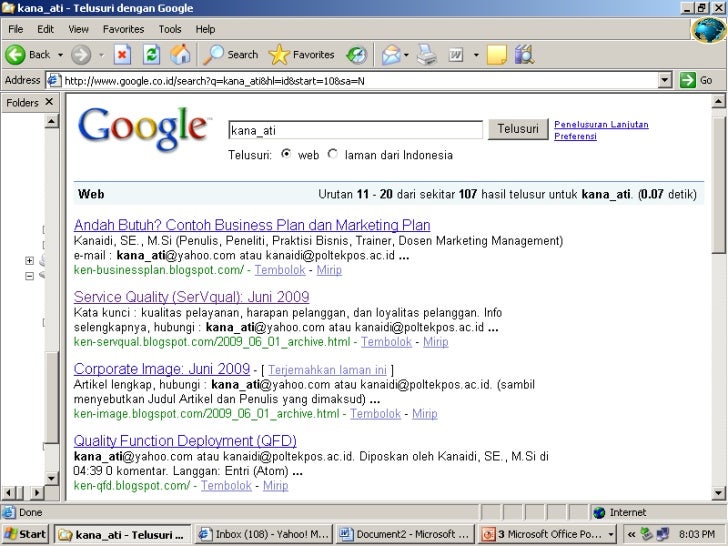Open the Research binoculars book icon
728x546 pixels.
point(524,55)
